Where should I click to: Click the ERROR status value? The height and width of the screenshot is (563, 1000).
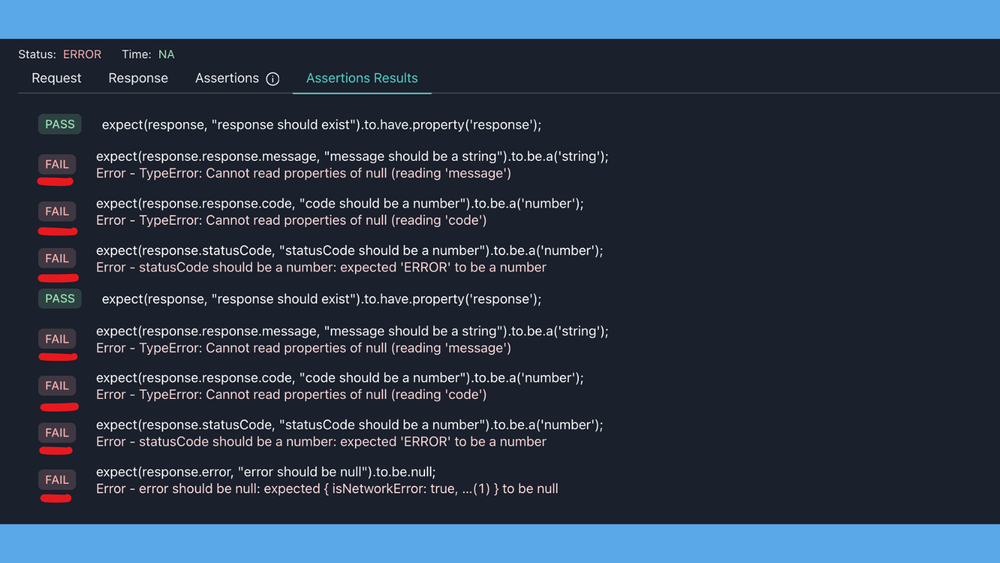(82, 54)
